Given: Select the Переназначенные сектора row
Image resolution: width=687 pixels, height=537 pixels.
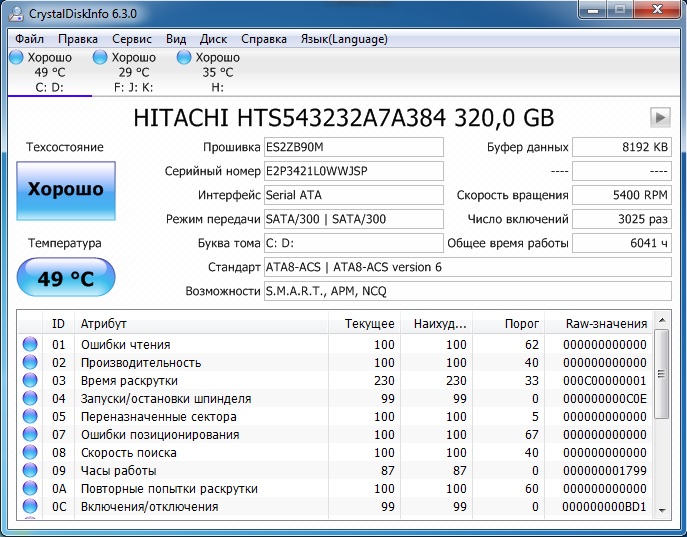Looking at the screenshot, I should click(335, 417).
